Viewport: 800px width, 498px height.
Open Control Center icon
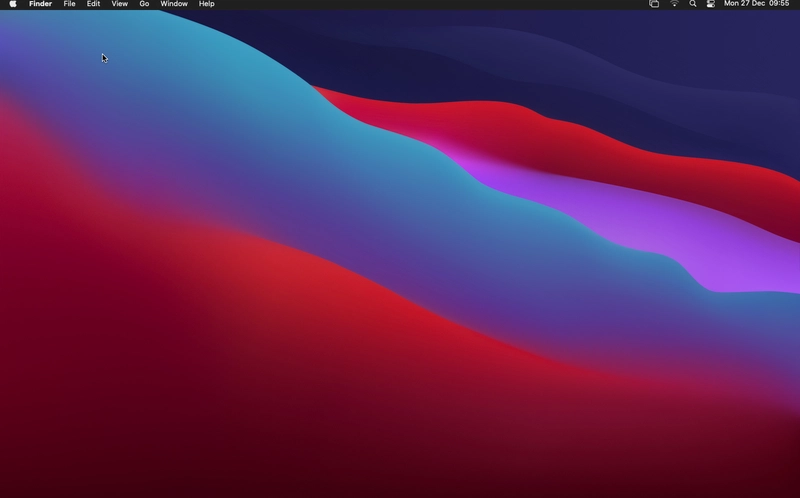point(711,4)
